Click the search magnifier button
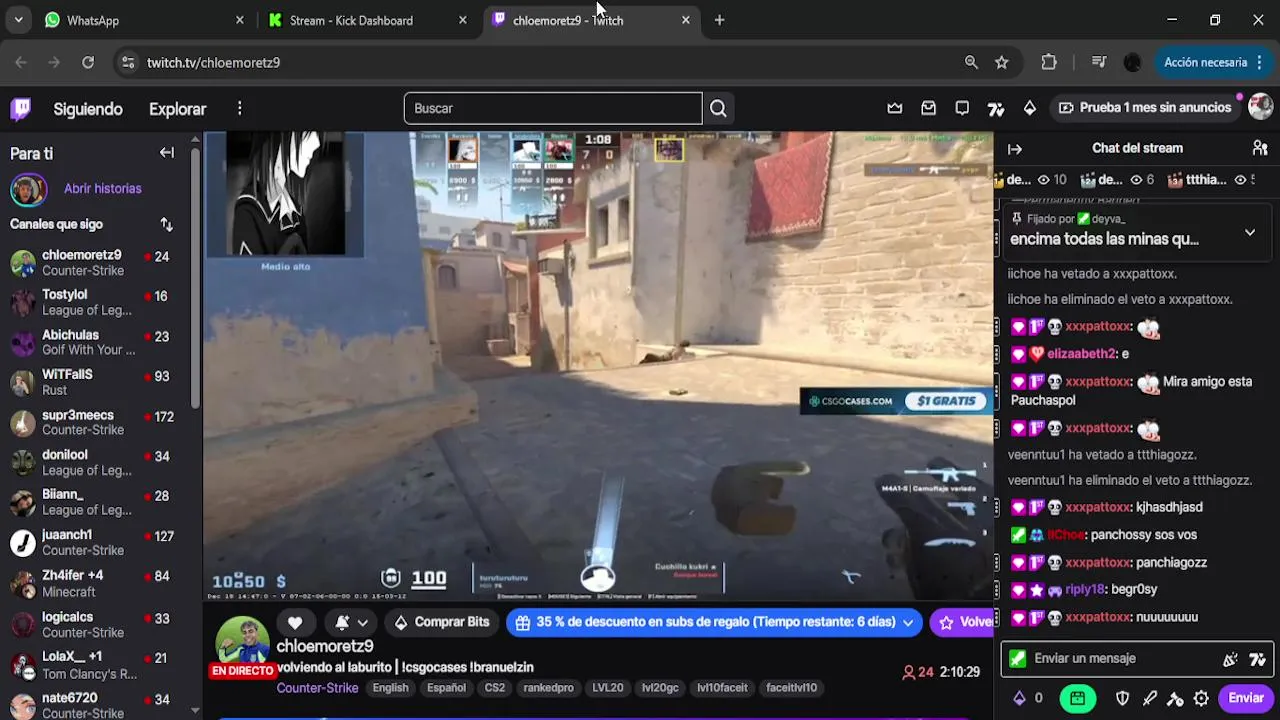 pyautogui.click(x=718, y=108)
